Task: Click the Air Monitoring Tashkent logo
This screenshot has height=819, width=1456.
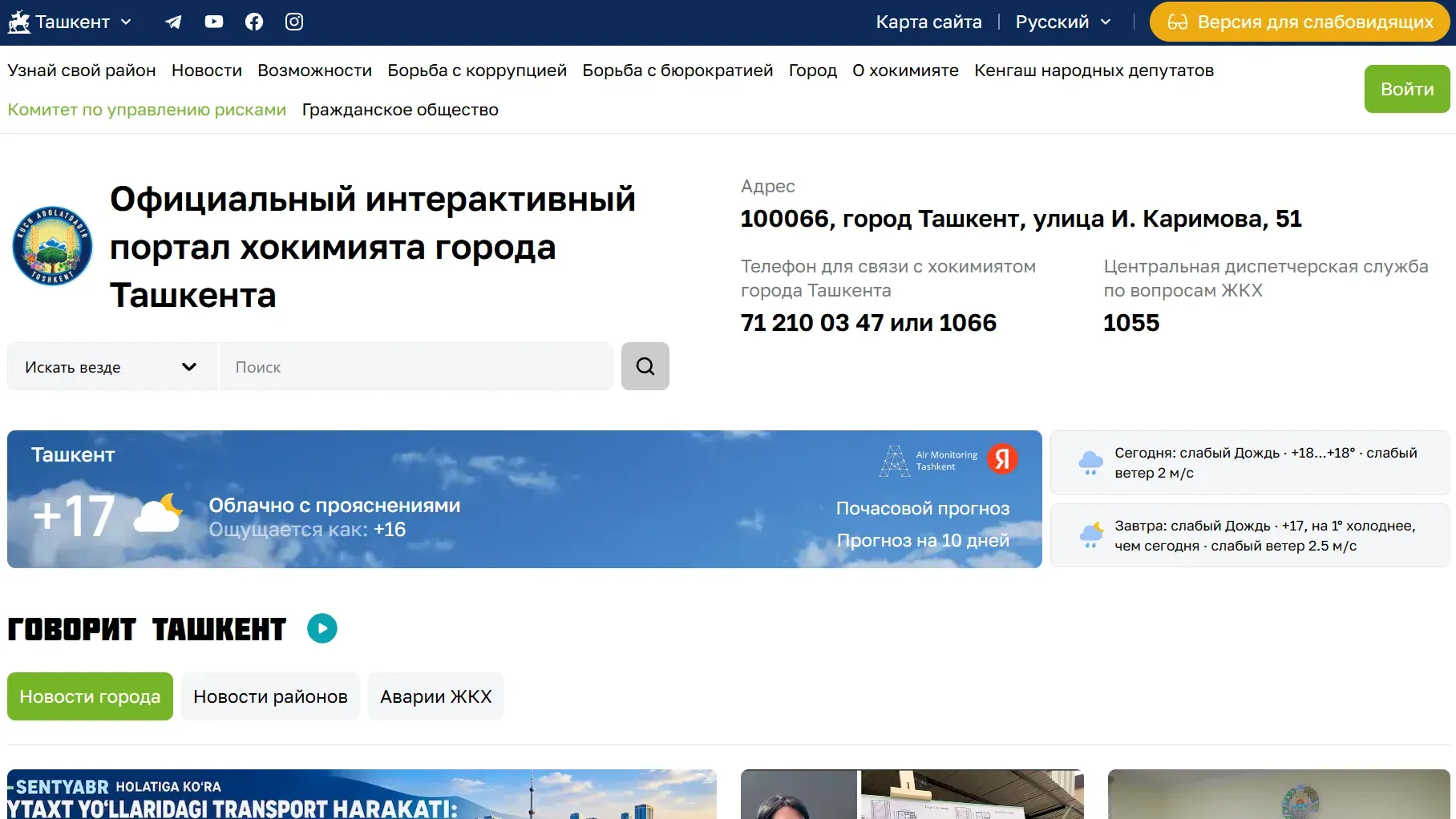Action: click(928, 461)
